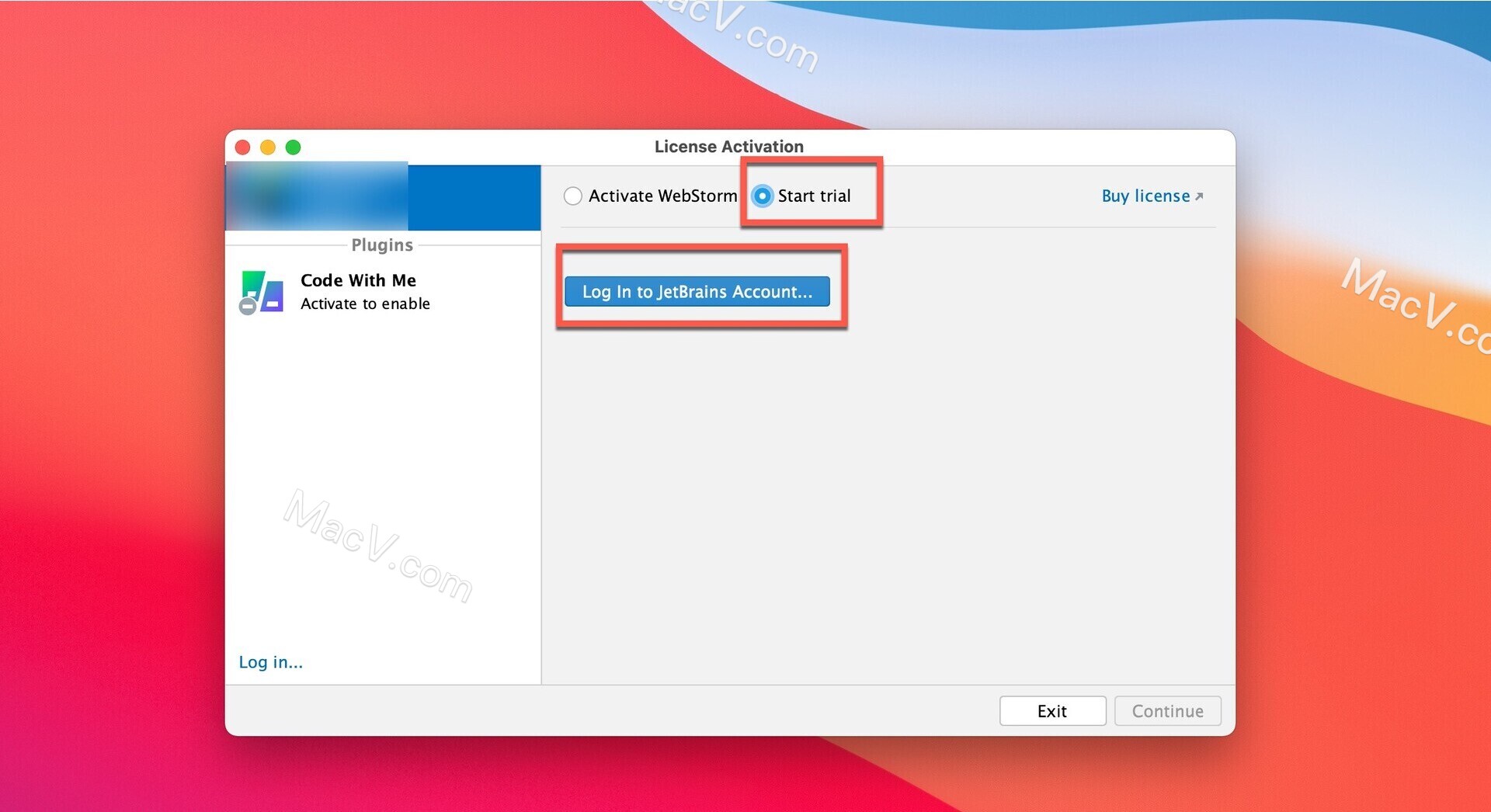Click the Exit button
Screen dimensions: 1491x812
click(1052, 711)
